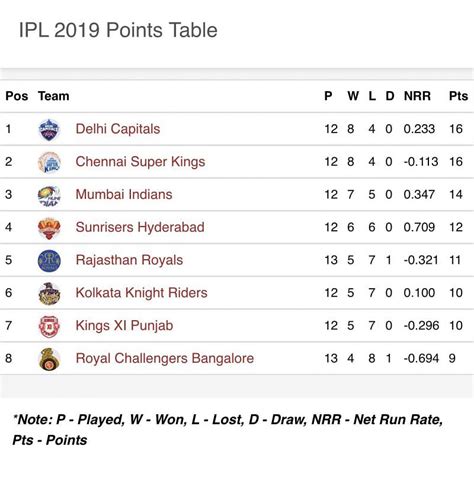
Task: Click the Kolkata Knight Riders logo
Action: pos(49,293)
